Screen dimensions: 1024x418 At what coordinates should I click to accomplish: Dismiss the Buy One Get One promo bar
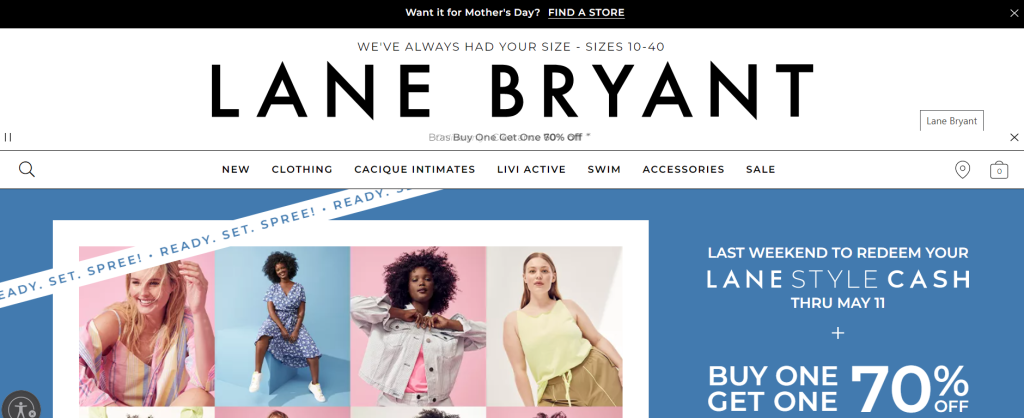(x=1014, y=137)
